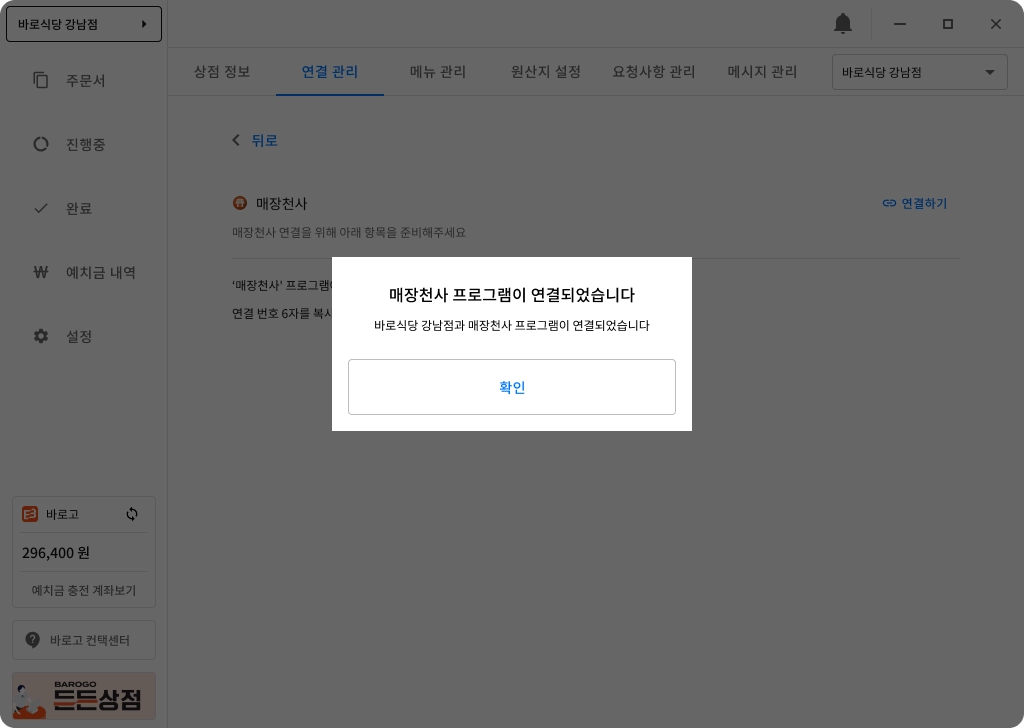
Task: Open the 진행중 menu item
Action: (x=84, y=144)
